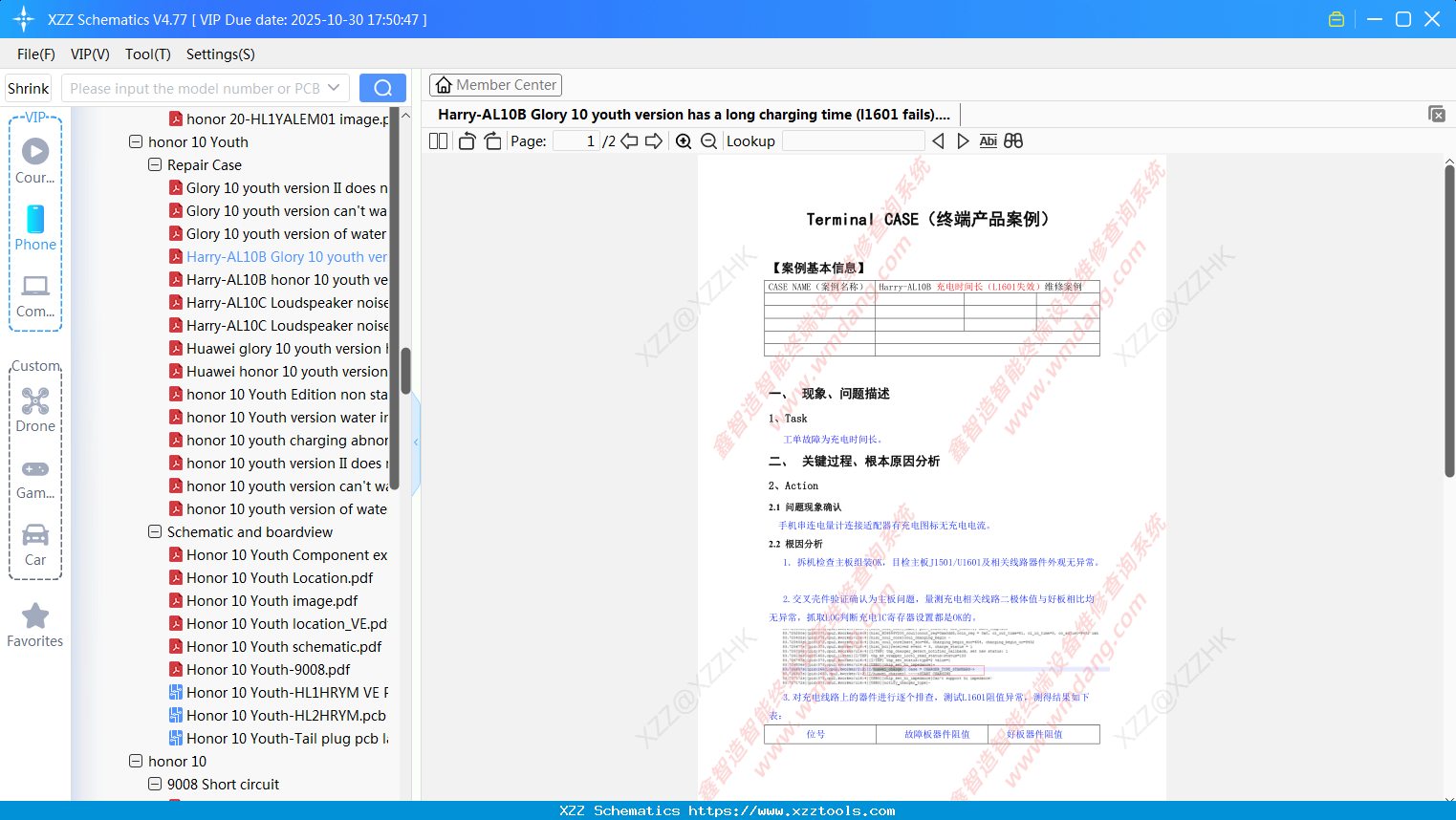Open 'Harry-AL10B honor 10 youth ve' PDF
Image resolution: width=1456 pixels, height=820 pixels.
279,279
